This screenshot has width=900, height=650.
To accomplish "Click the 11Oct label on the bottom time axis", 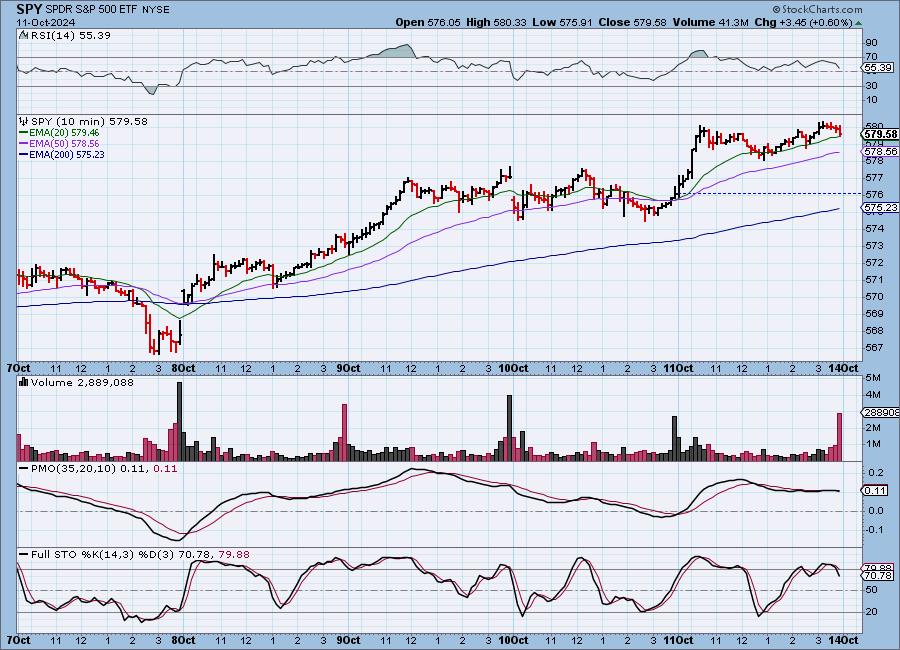I will 678,640.
